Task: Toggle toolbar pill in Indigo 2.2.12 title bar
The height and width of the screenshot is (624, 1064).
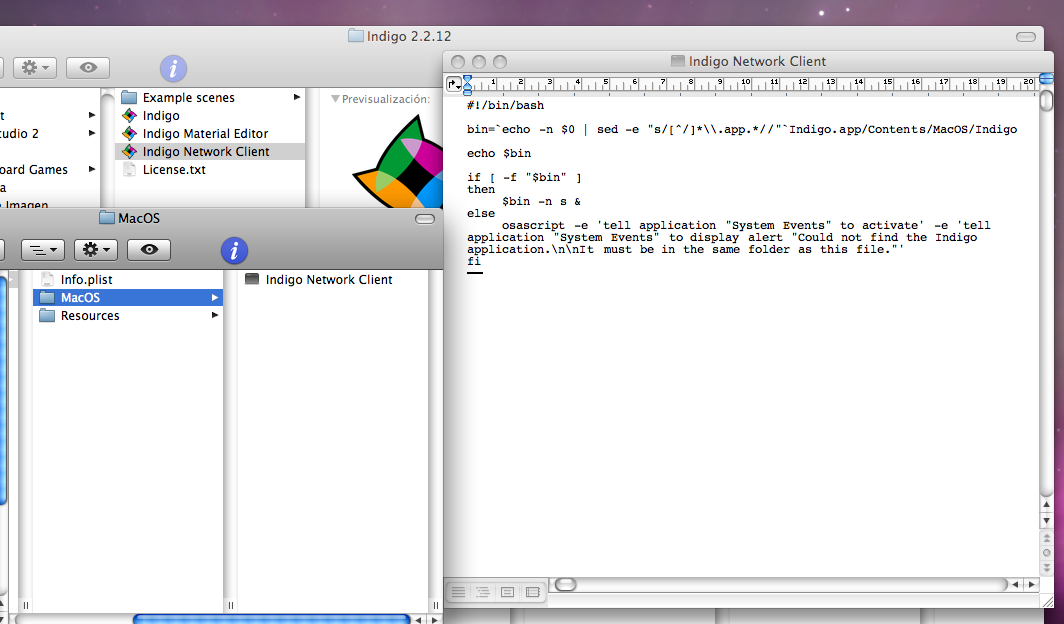Action: pyautogui.click(x=1025, y=37)
